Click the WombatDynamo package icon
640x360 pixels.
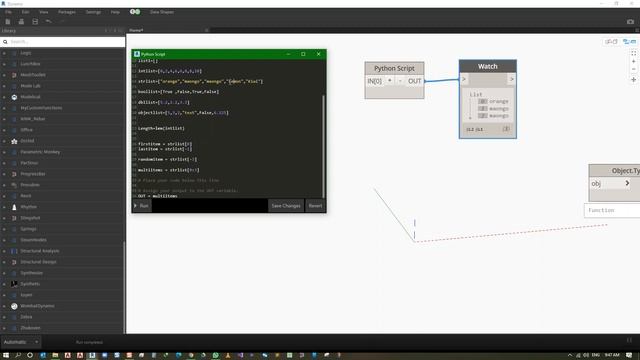[14, 306]
